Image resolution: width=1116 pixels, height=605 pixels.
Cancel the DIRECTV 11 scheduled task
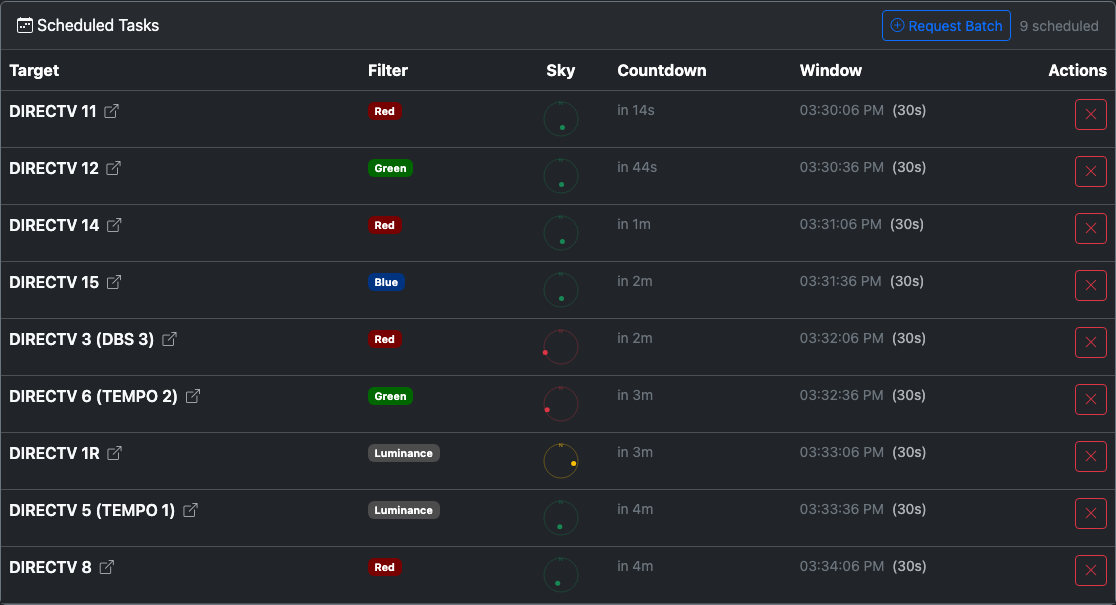coord(1090,115)
